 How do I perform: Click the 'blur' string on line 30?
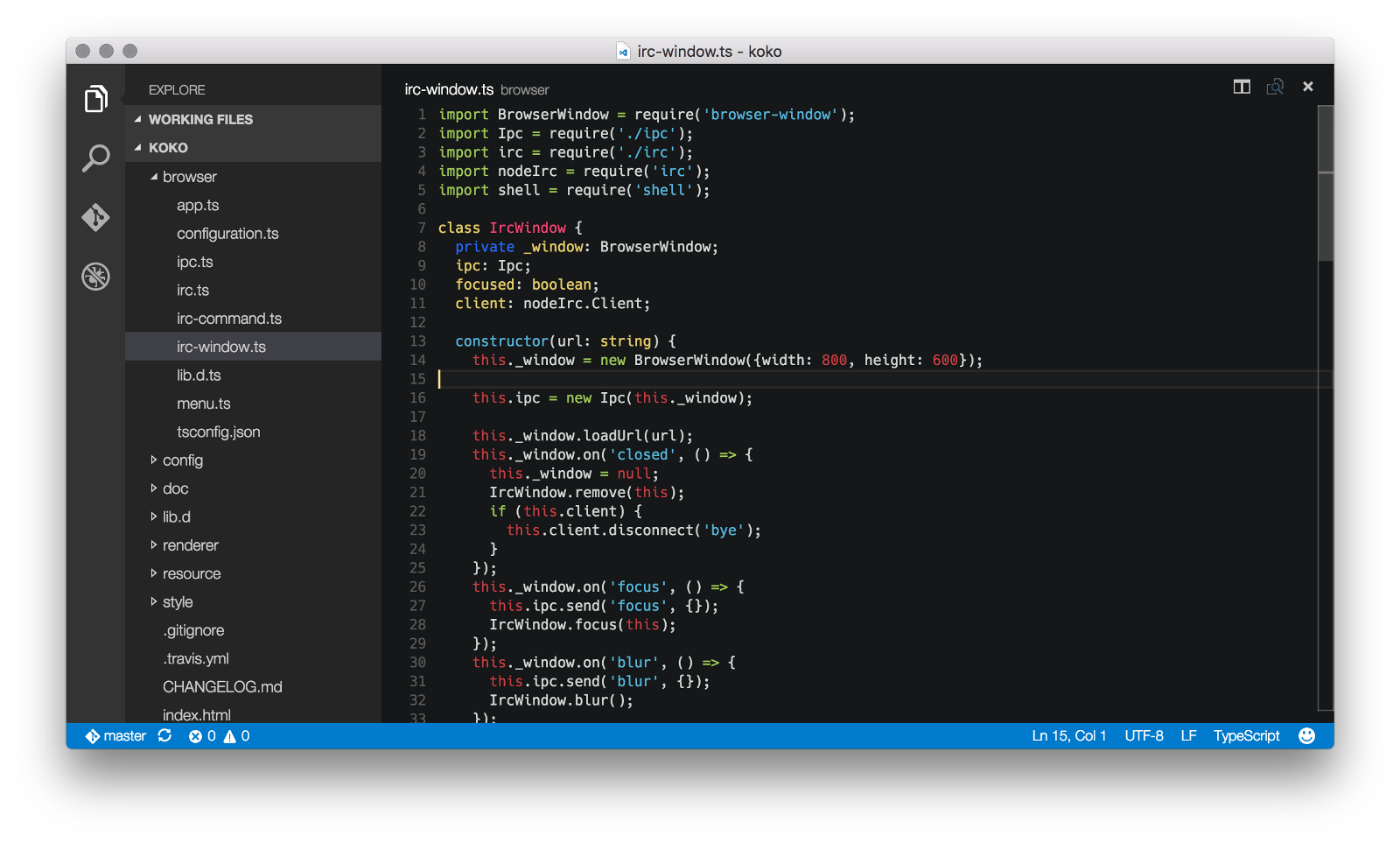634,663
